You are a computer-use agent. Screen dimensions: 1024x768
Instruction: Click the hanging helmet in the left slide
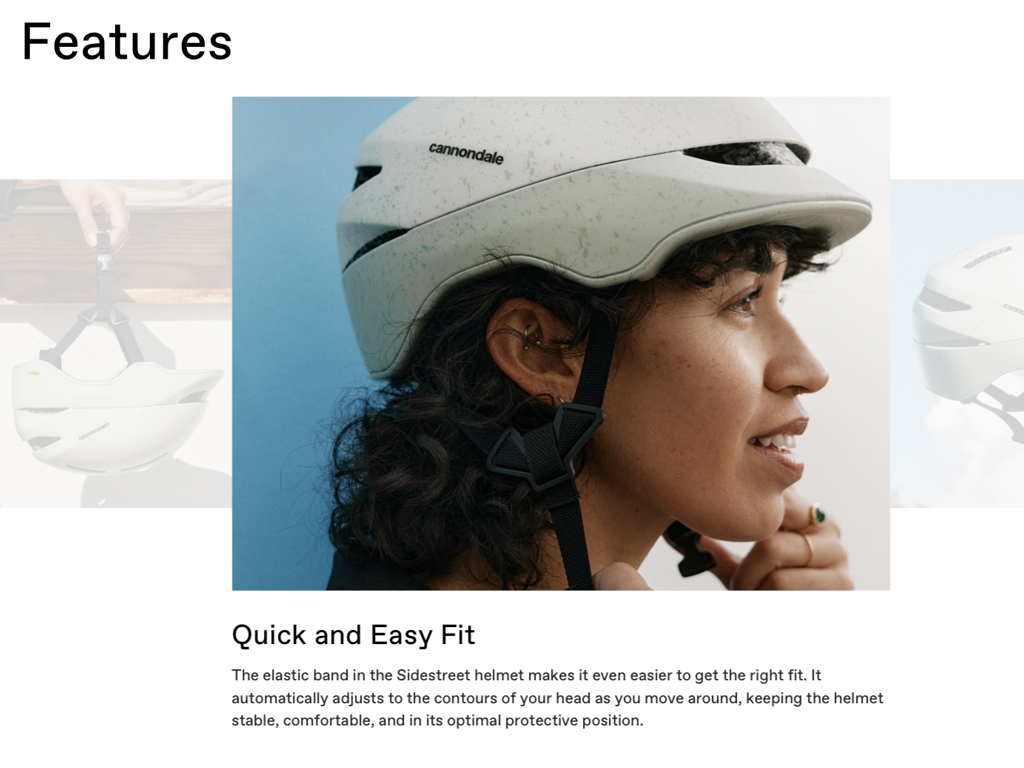114,415
